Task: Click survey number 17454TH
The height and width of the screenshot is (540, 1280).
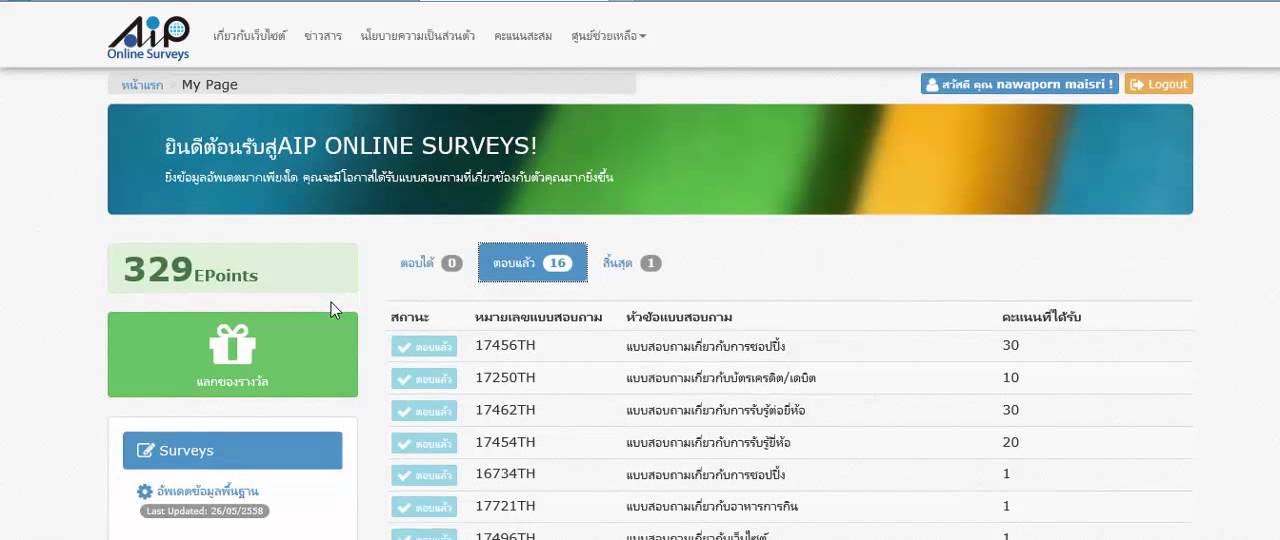Action: (505, 442)
